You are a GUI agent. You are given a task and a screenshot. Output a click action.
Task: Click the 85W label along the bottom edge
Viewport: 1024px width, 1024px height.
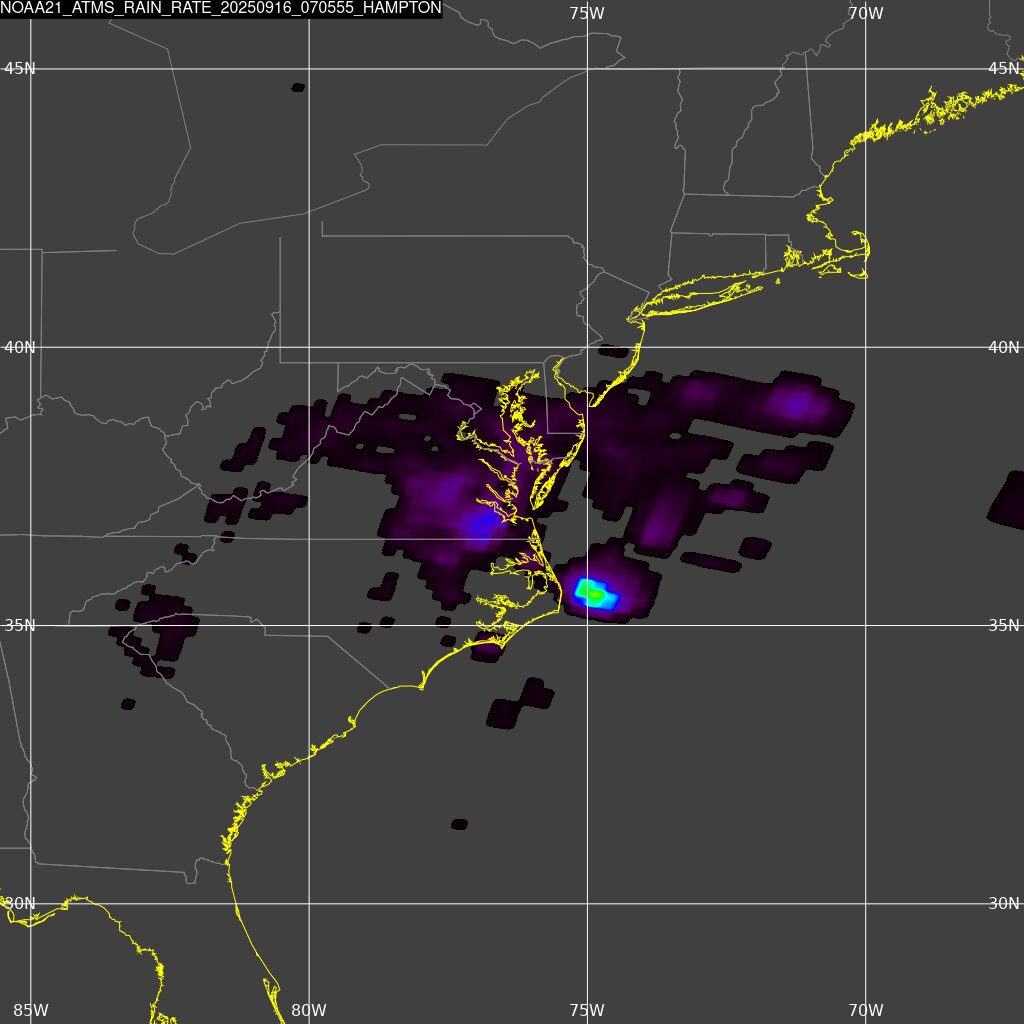[30, 1010]
